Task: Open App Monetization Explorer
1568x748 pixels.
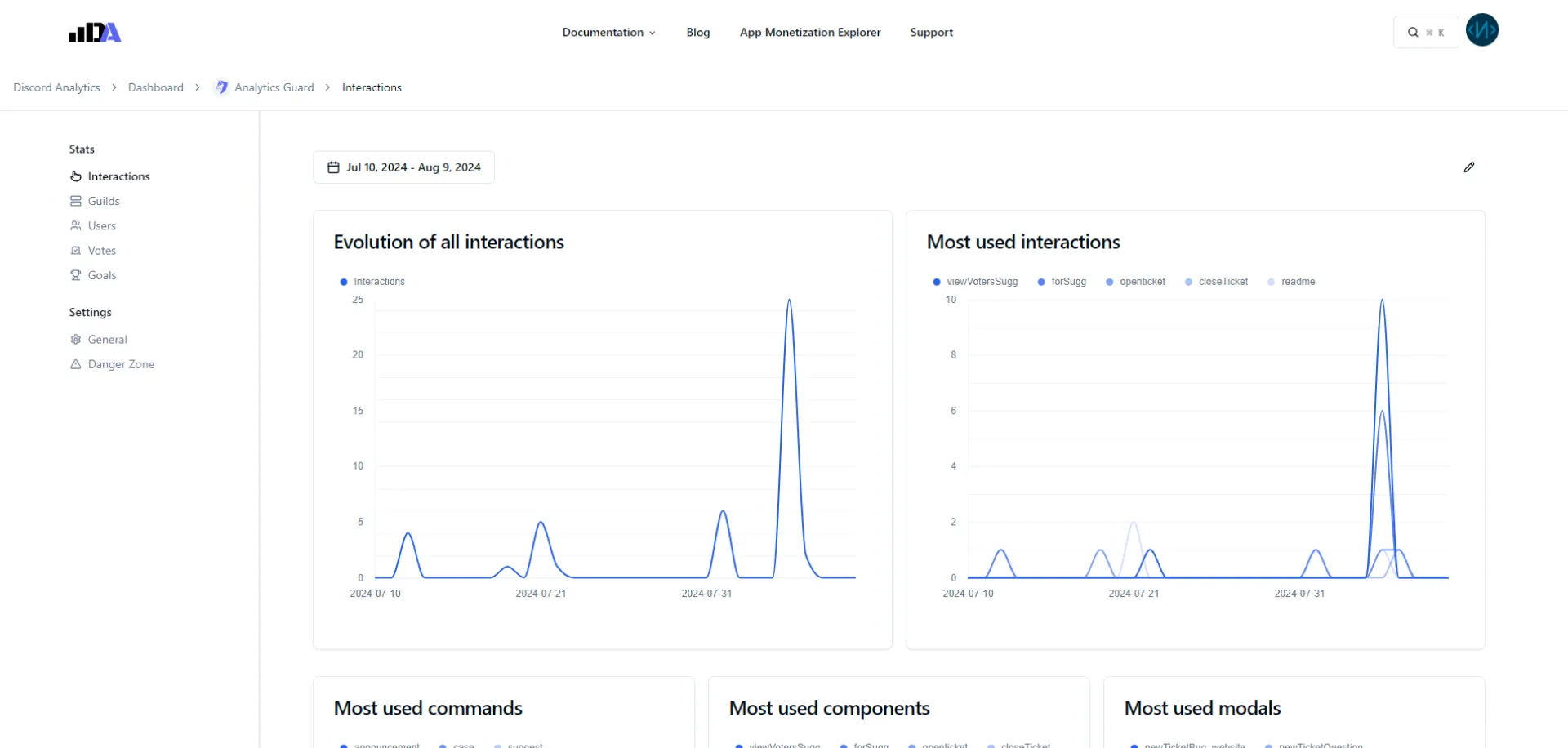Action: pyautogui.click(x=810, y=33)
